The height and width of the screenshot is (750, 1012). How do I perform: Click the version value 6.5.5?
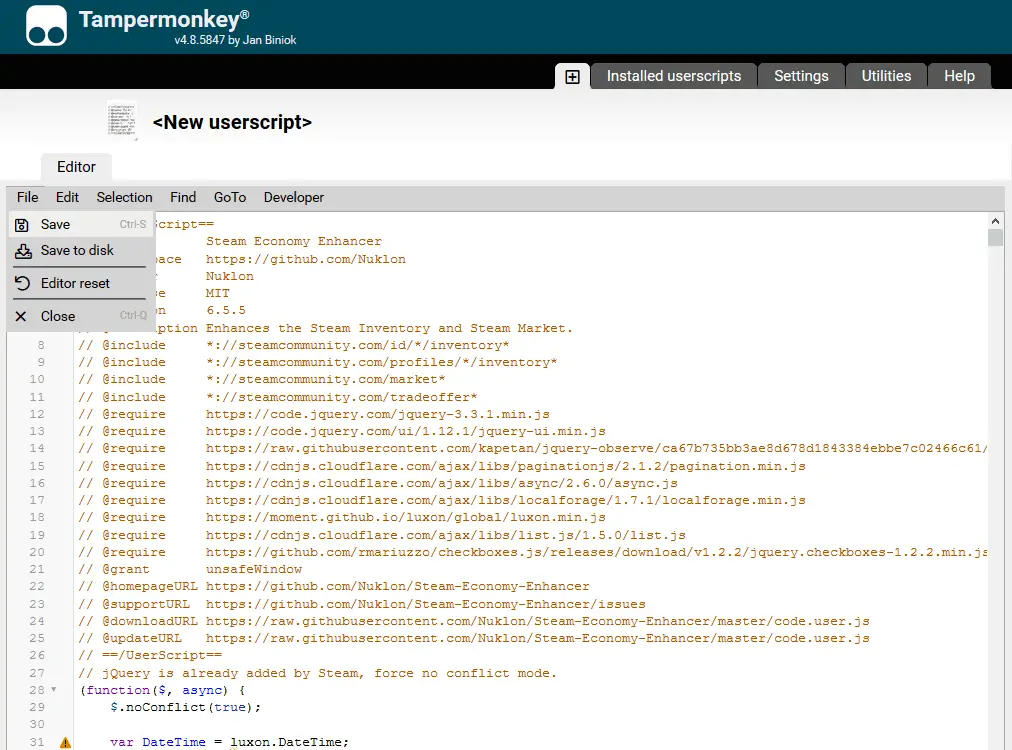[x=226, y=310]
